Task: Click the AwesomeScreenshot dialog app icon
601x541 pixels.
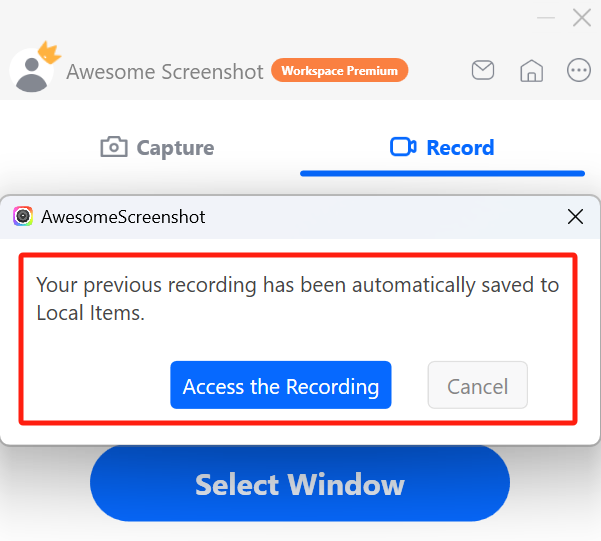Action: click(x=23, y=217)
